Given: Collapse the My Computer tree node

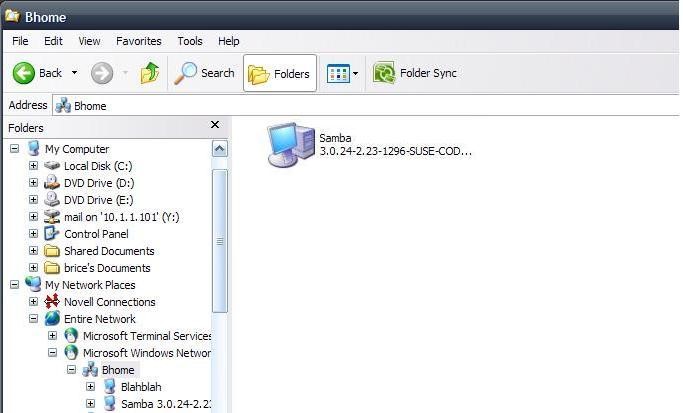Looking at the screenshot, I should tap(14, 149).
